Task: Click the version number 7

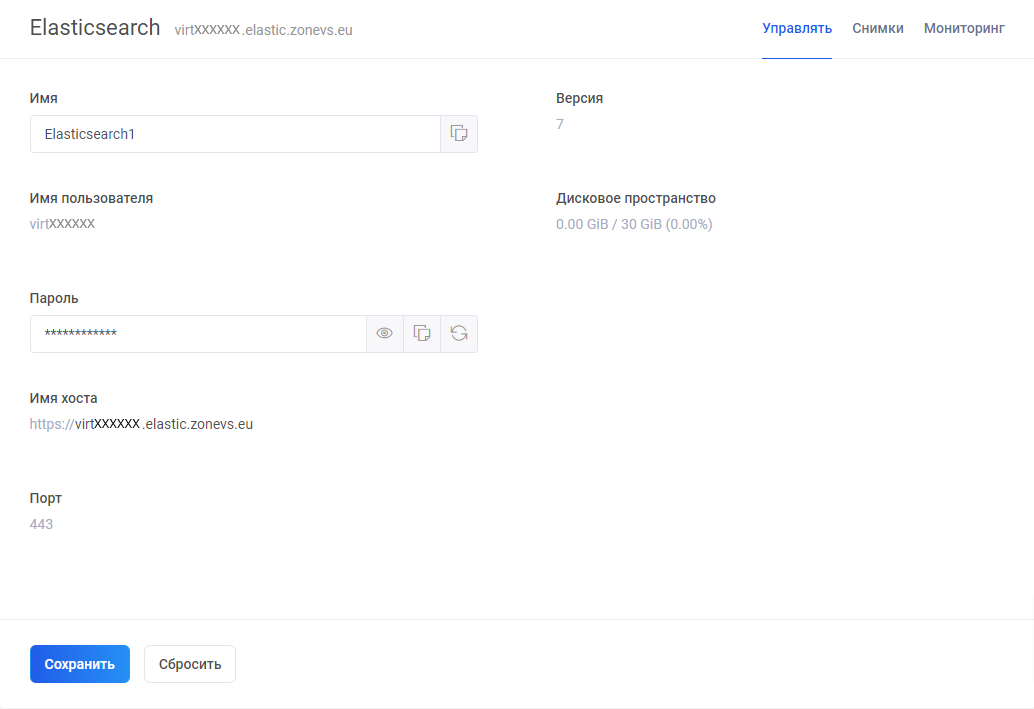Action: click(x=560, y=124)
